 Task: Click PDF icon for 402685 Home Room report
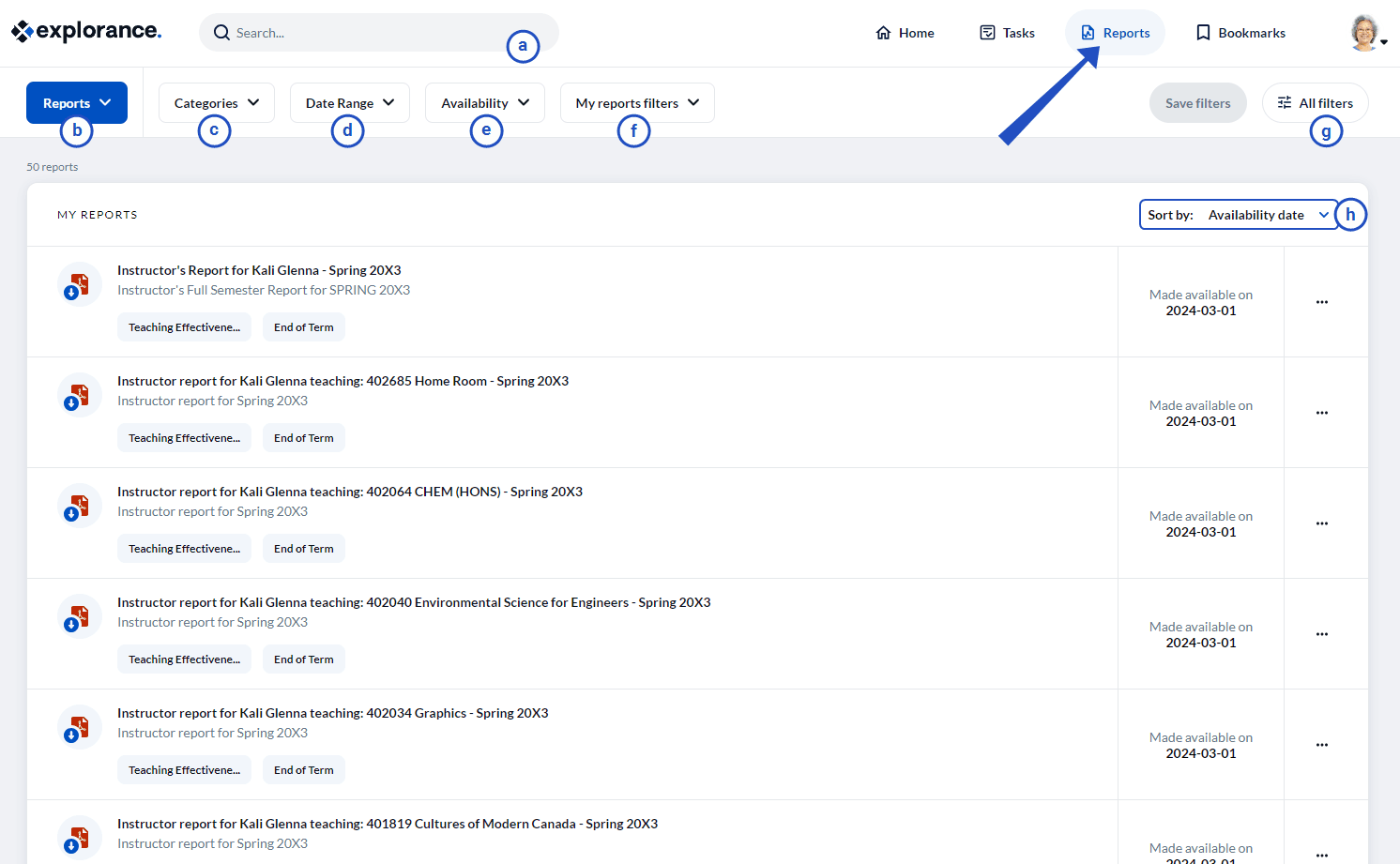pyautogui.click(x=79, y=396)
